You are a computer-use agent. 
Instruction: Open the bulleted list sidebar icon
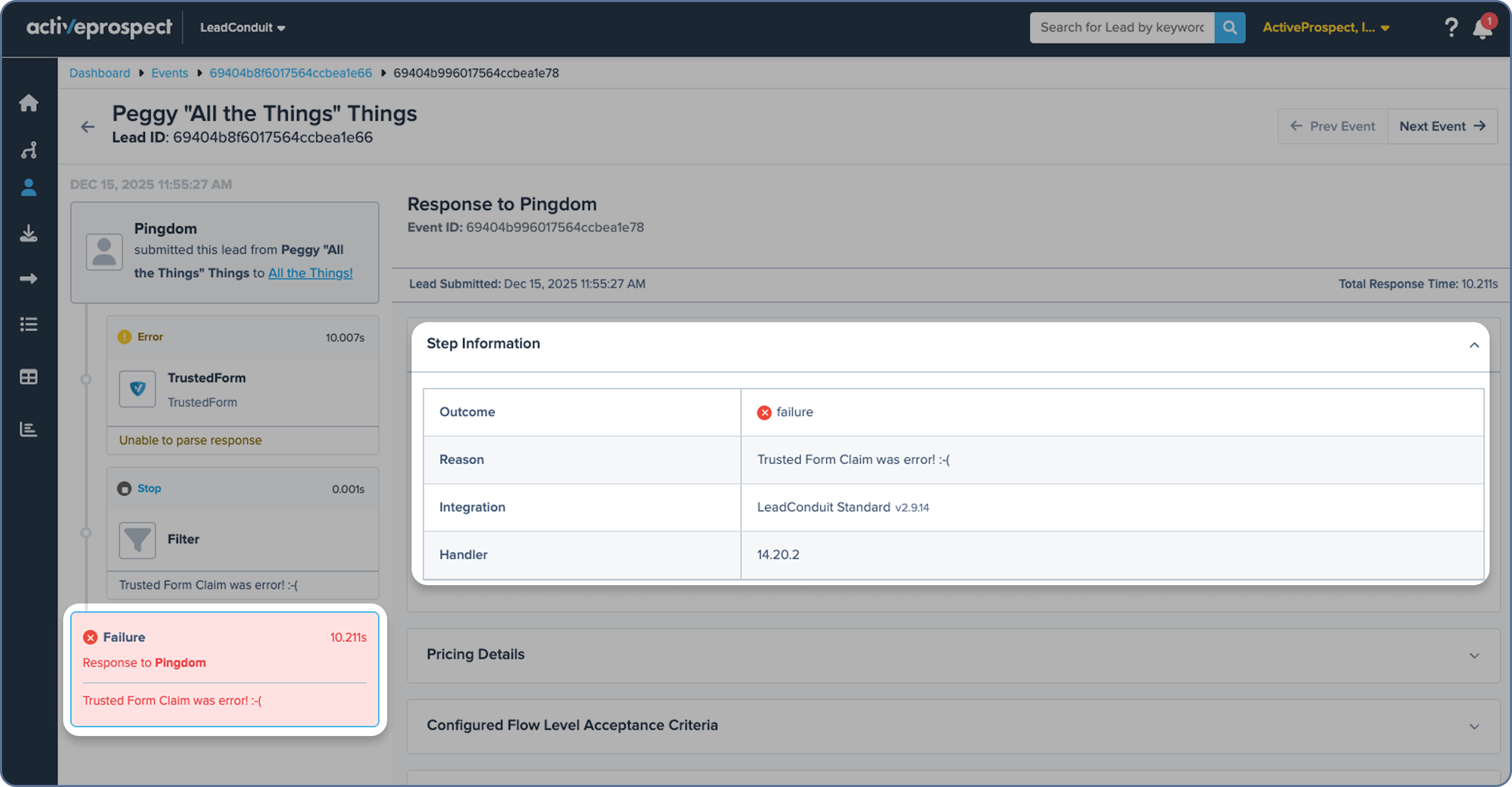pyautogui.click(x=28, y=324)
